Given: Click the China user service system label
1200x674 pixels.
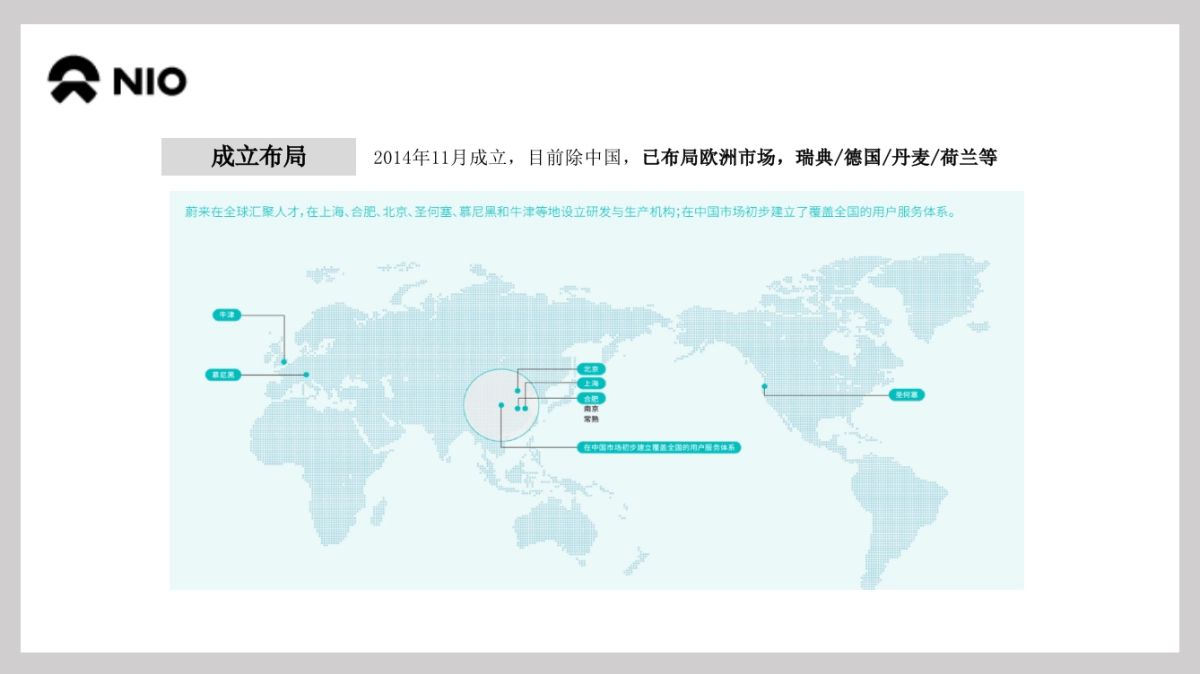Looking at the screenshot, I should pyautogui.click(x=660, y=448).
